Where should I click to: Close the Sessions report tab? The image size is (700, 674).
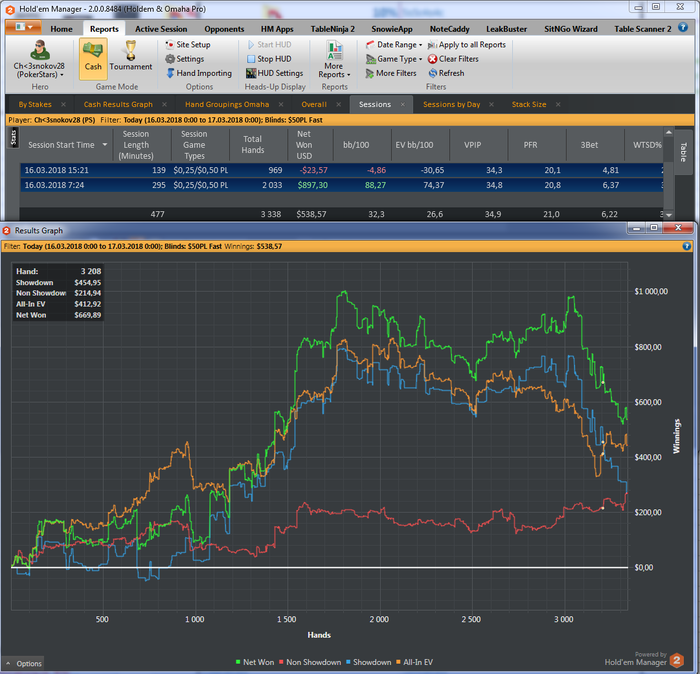(403, 104)
